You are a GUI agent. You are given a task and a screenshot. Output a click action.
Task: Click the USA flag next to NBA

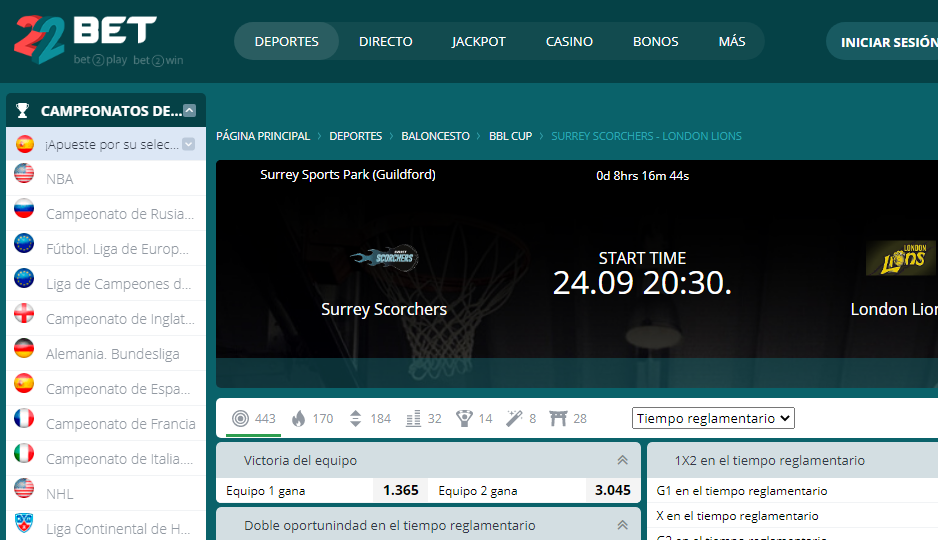[24, 173]
